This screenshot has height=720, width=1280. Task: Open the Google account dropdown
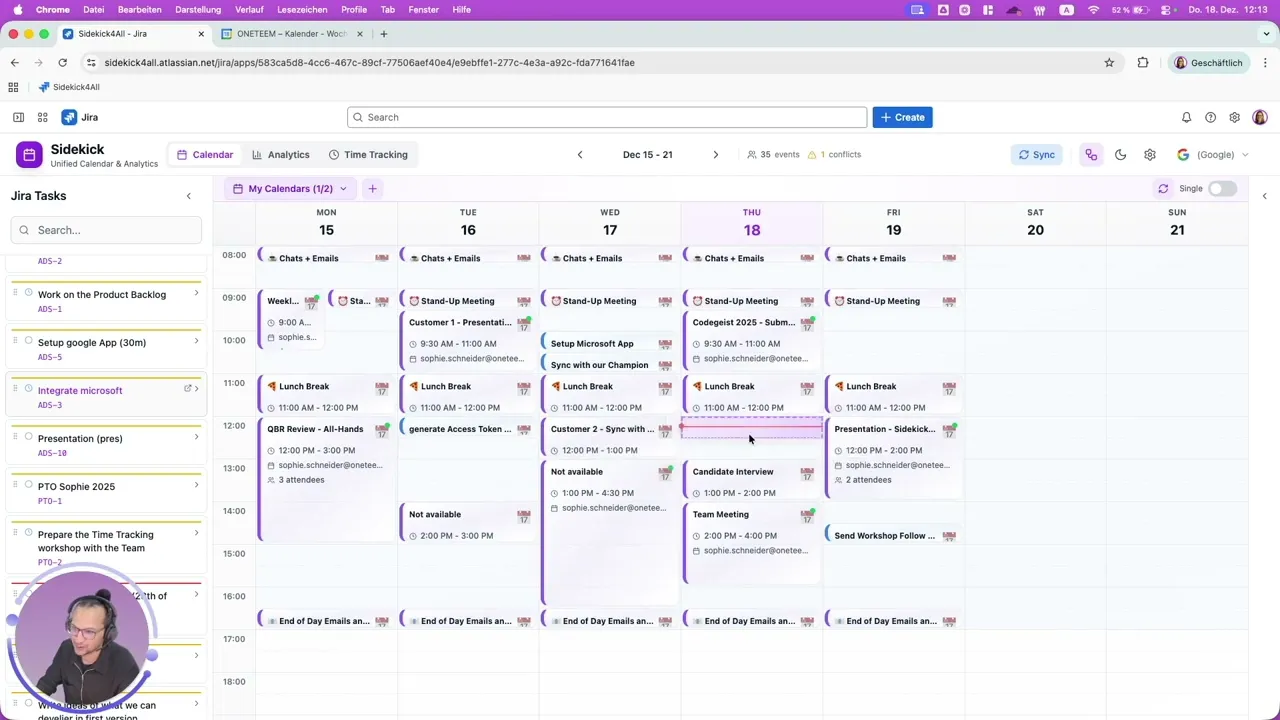1213,155
